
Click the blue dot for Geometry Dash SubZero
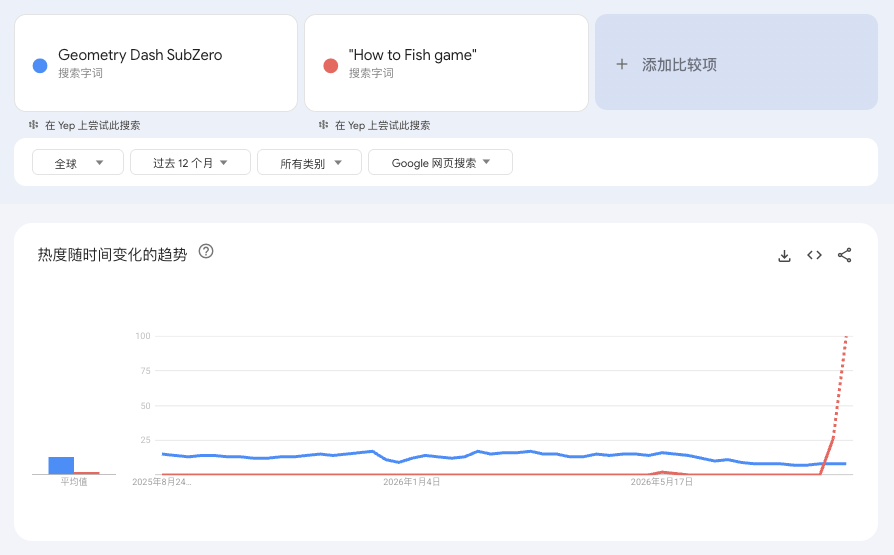click(x=40, y=66)
